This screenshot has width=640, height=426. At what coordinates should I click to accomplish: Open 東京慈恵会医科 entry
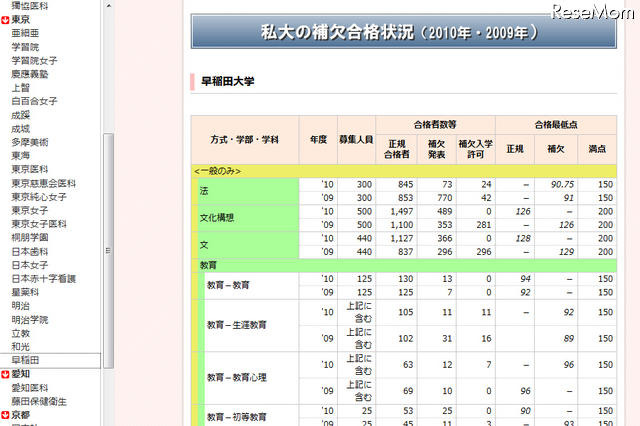[x=44, y=183]
